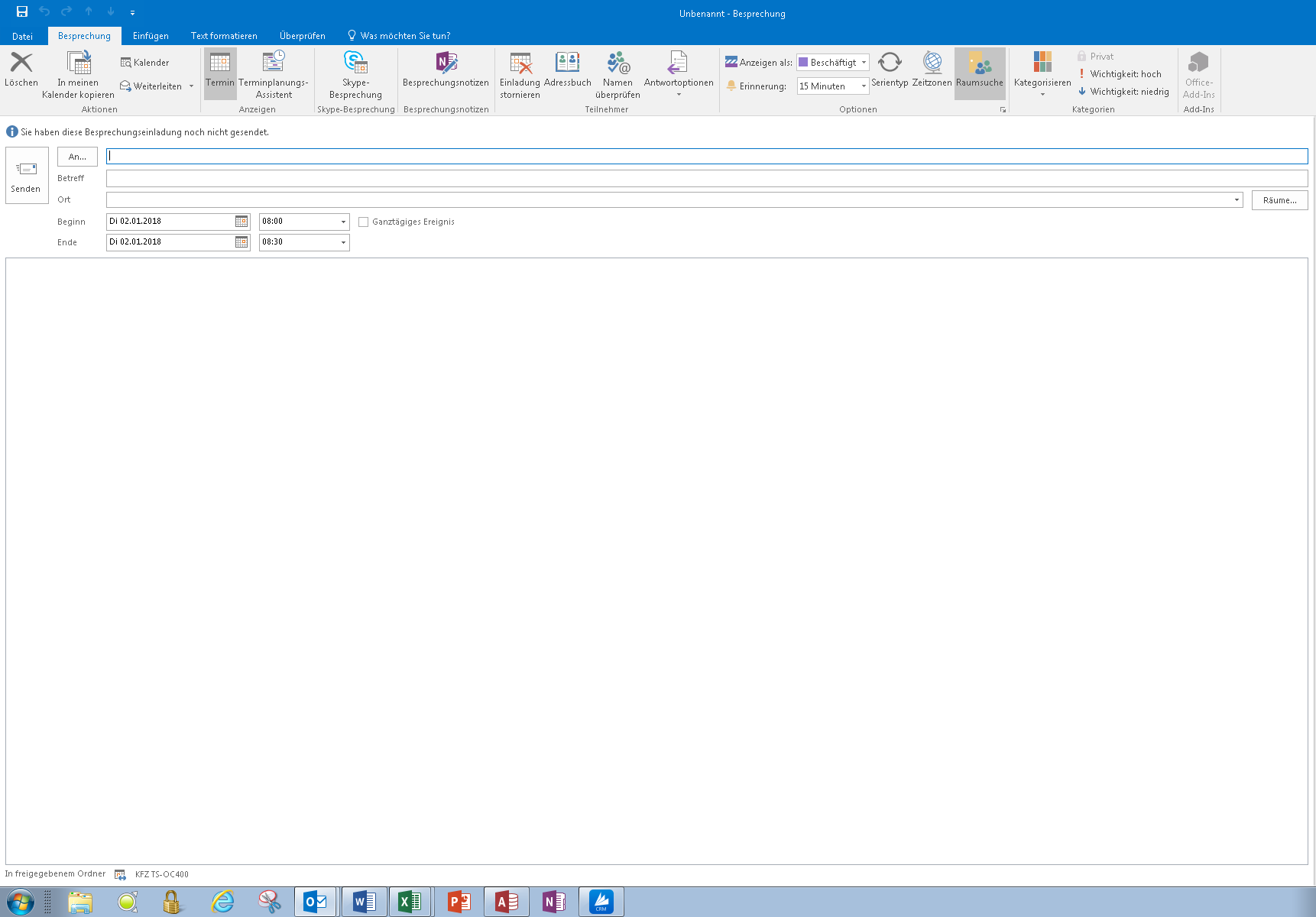Open the Office-Add-Ins button
Viewport: 1316px width, 917px height.
tap(1198, 74)
